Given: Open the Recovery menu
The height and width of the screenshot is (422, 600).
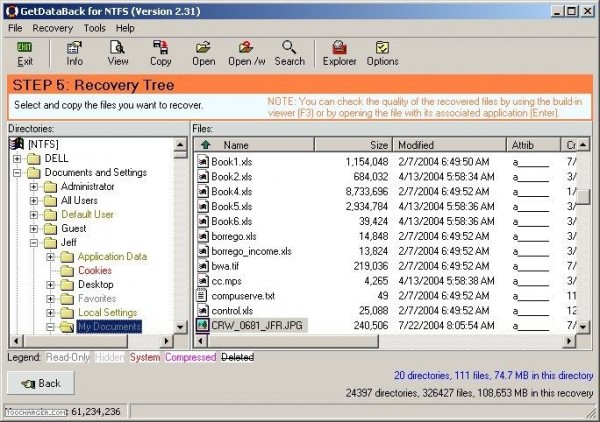Looking at the screenshot, I should coord(53,28).
